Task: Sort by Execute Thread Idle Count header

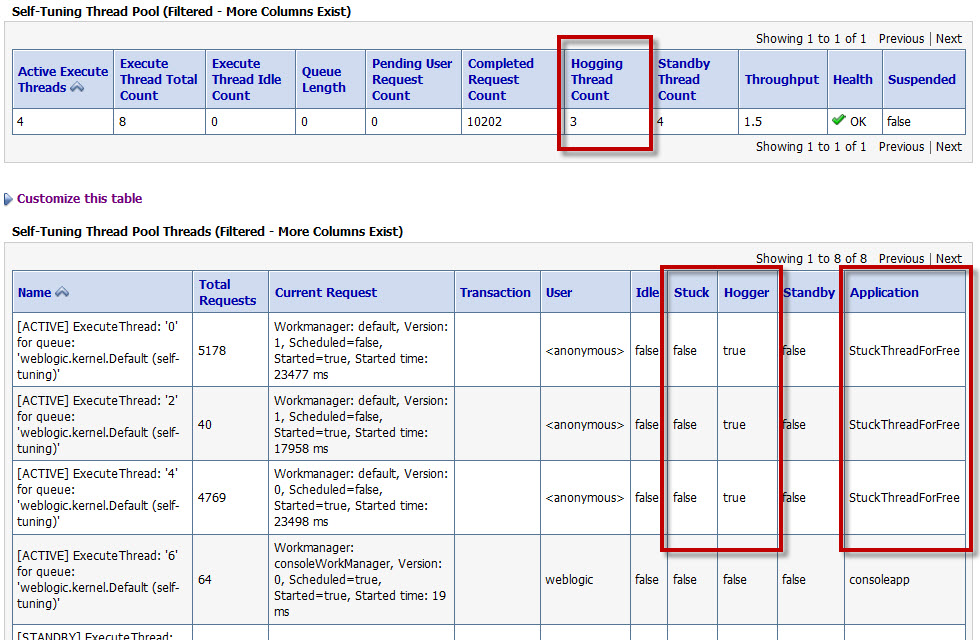Action: coord(246,79)
